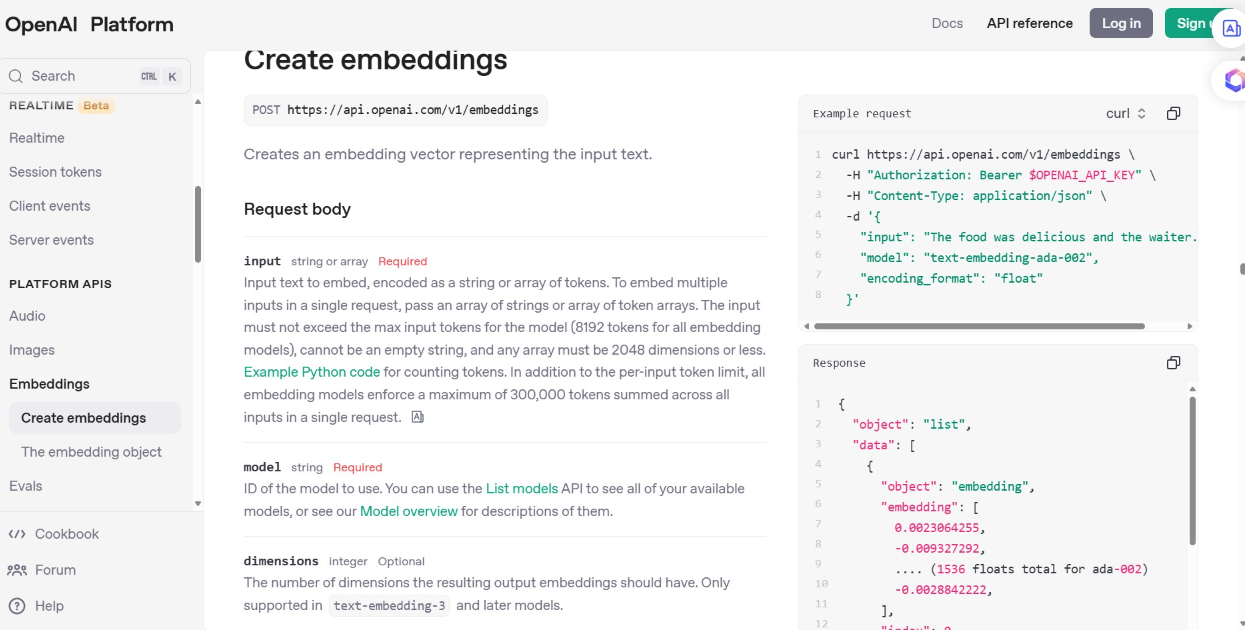Copy the Response code block
1245x630 pixels.
click(1174, 362)
